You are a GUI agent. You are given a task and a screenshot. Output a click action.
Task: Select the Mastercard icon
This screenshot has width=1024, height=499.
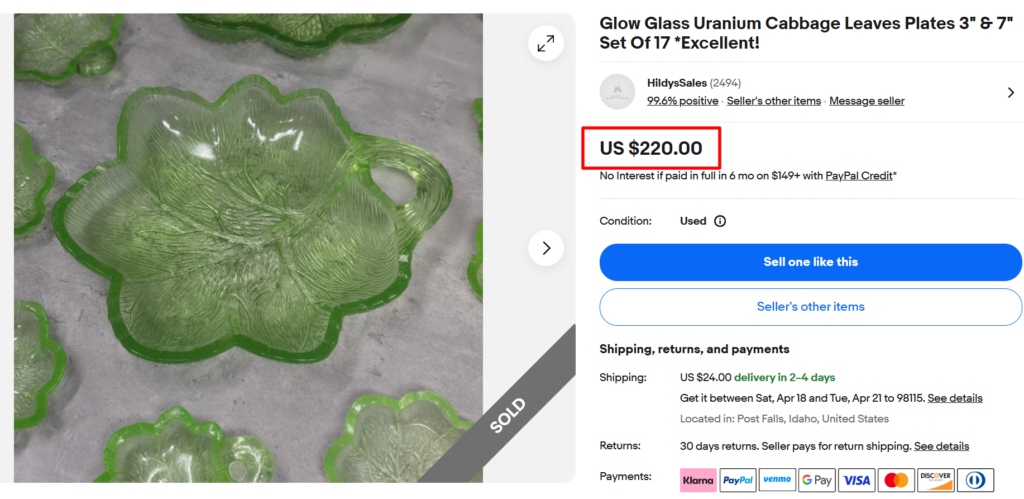(x=896, y=480)
